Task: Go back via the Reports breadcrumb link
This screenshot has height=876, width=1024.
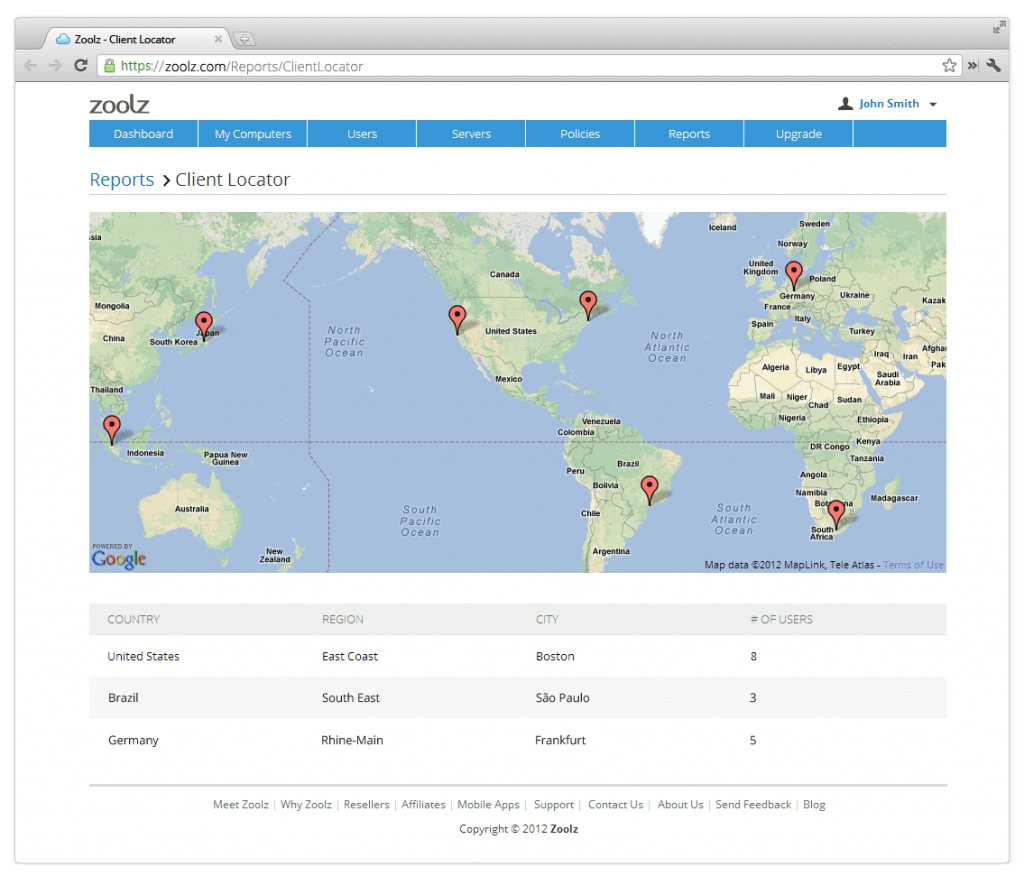Action: (x=121, y=180)
